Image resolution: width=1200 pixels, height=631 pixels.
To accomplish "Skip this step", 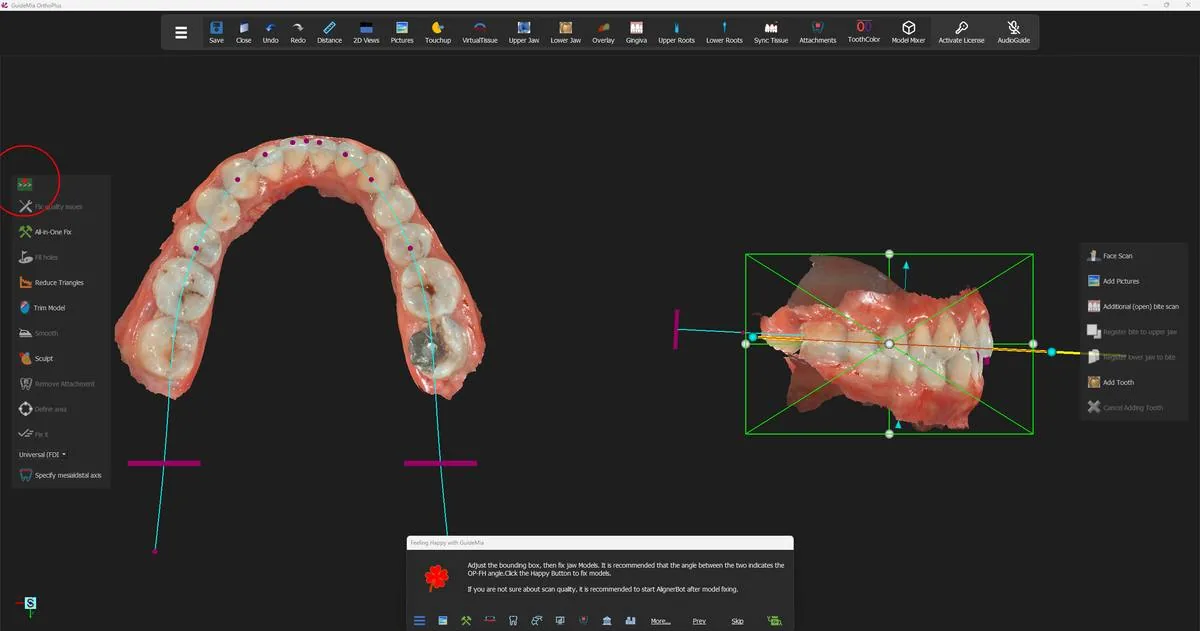I will click(x=737, y=621).
